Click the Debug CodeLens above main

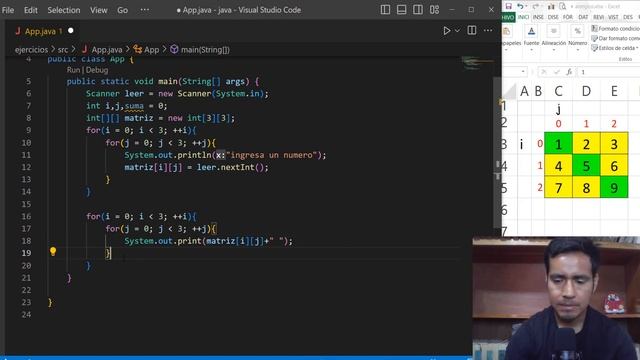click(x=97, y=70)
